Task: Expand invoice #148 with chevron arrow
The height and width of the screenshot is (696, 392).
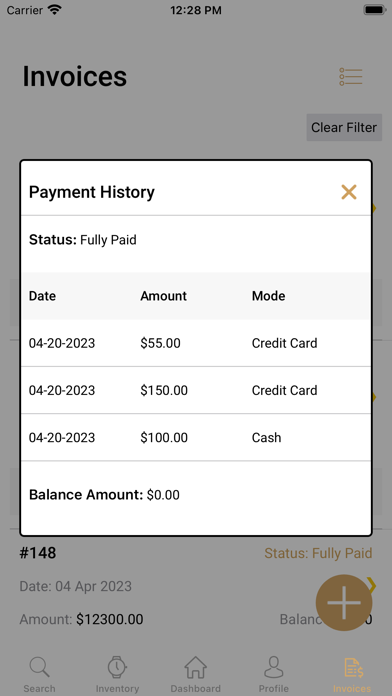Action: tap(372, 585)
